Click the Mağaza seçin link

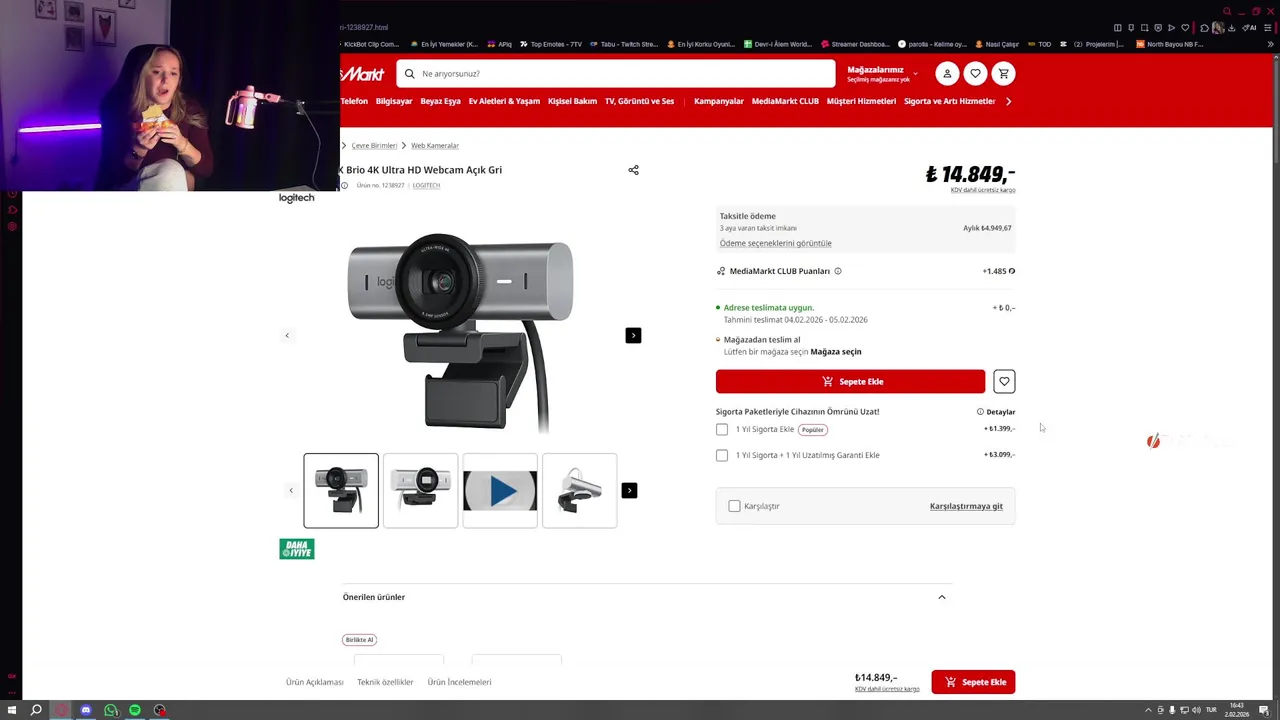pyautogui.click(x=835, y=352)
